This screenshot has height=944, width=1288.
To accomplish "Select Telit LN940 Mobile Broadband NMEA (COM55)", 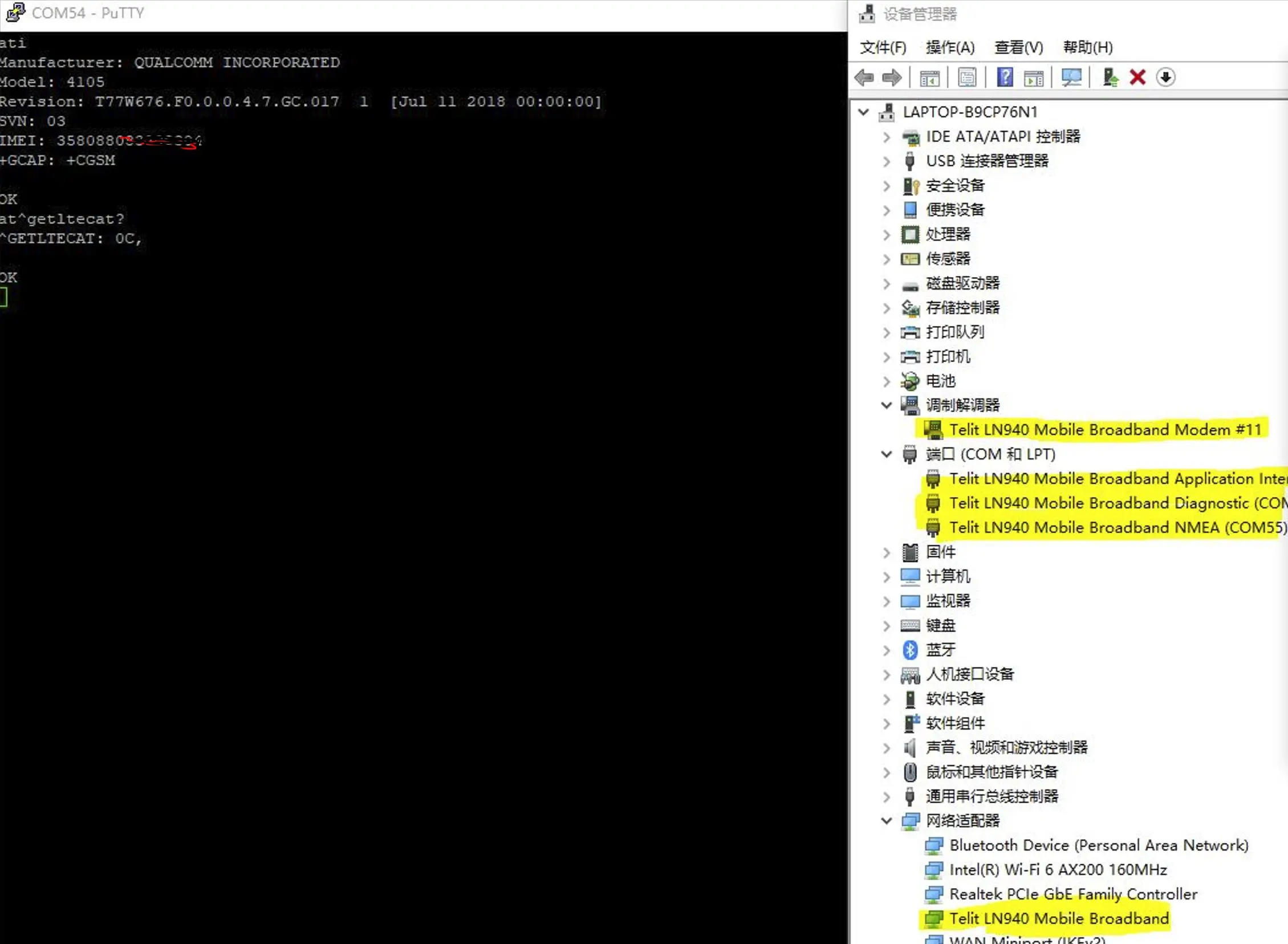I will [1117, 527].
